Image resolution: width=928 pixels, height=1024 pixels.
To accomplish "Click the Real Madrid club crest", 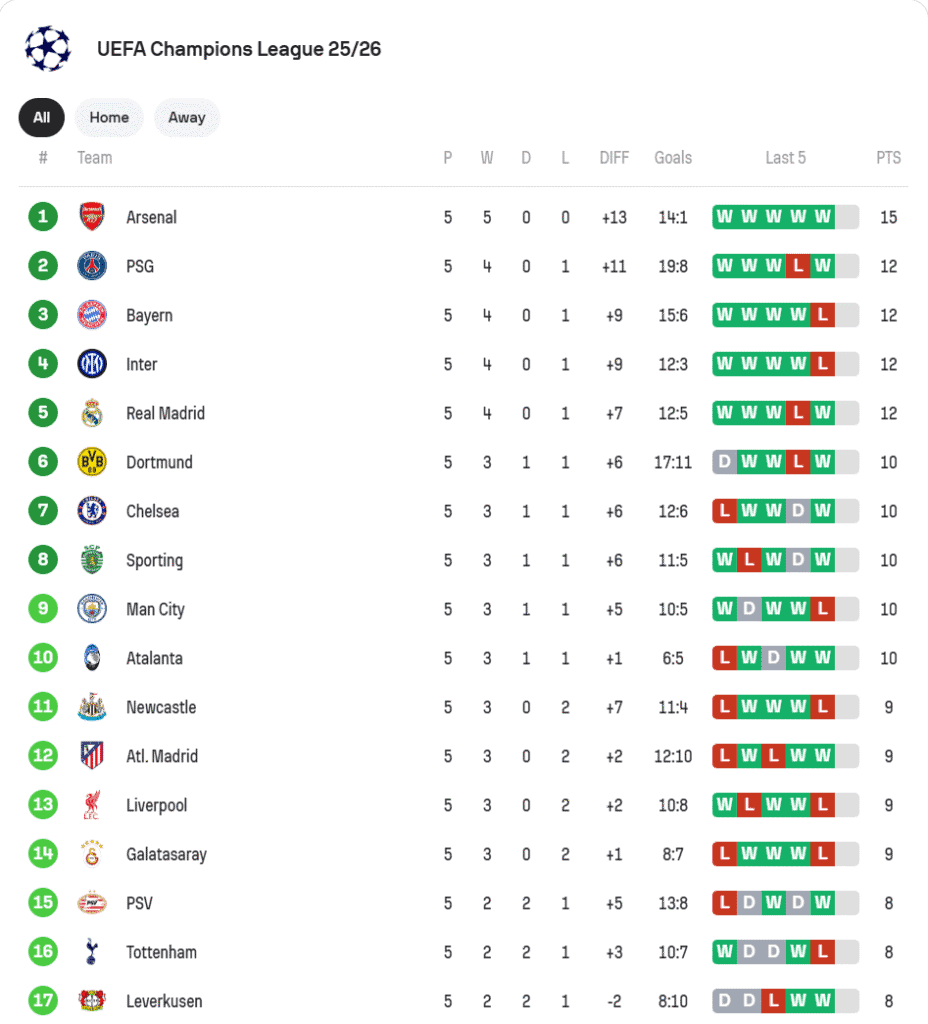I will pyautogui.click(x=92, y=413).
